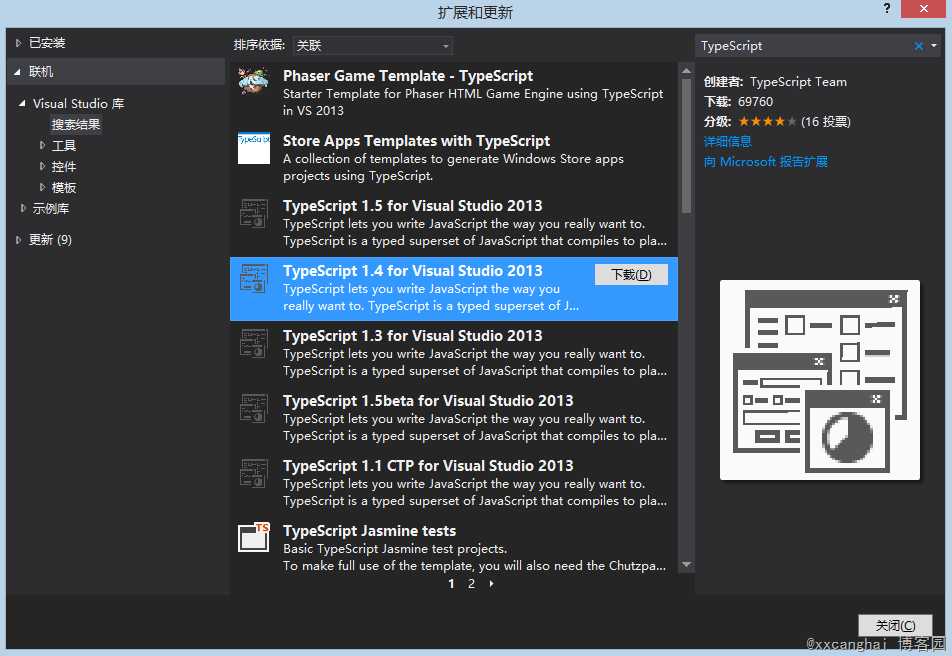Expand the 控件 tree node
952x656 pixels.
(x=42, y=166)
